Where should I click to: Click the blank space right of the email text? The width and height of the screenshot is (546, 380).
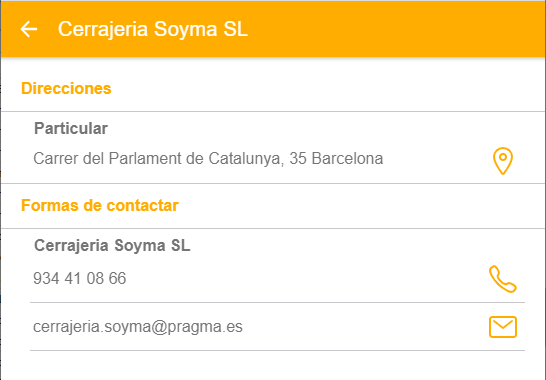366,327
